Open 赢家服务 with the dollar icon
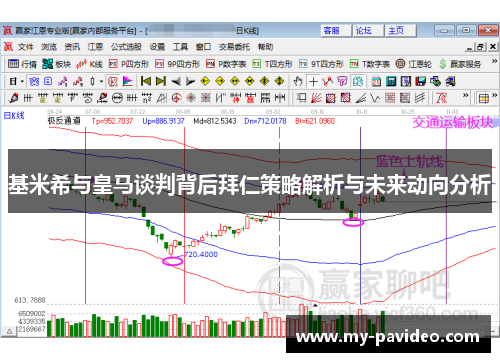Viewport: 500px width, 362px height. pos(460,64)
